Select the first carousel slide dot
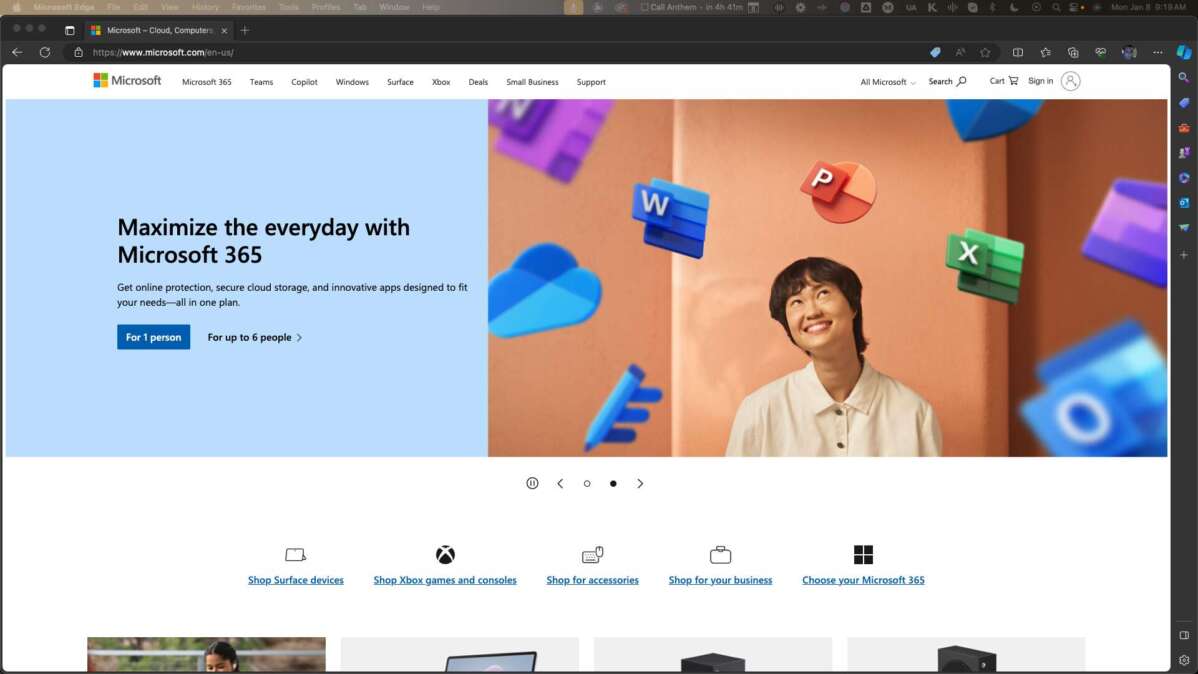The width and height of the screenshot is (1198, 674). pyautogui.click(x=587, y=484)
